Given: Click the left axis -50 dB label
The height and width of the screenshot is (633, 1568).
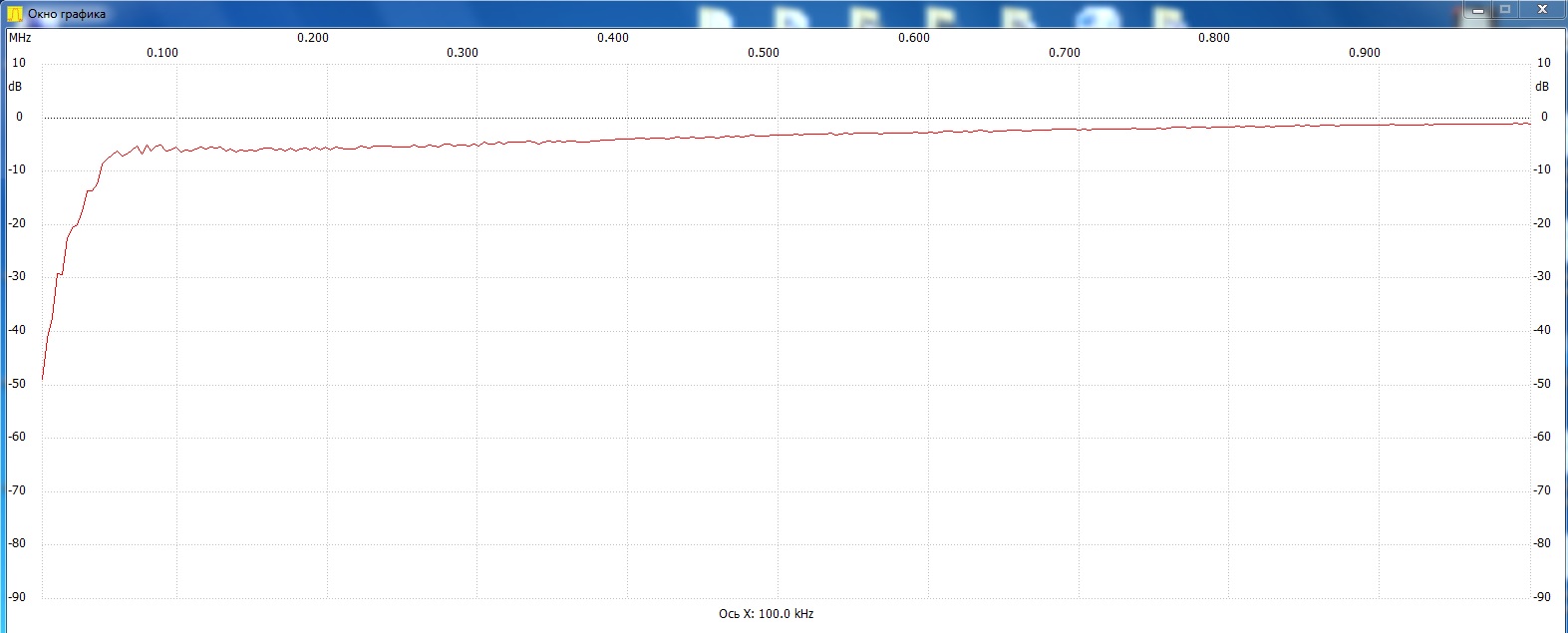Looking at the screenshot, I should (x=17, y=384).
